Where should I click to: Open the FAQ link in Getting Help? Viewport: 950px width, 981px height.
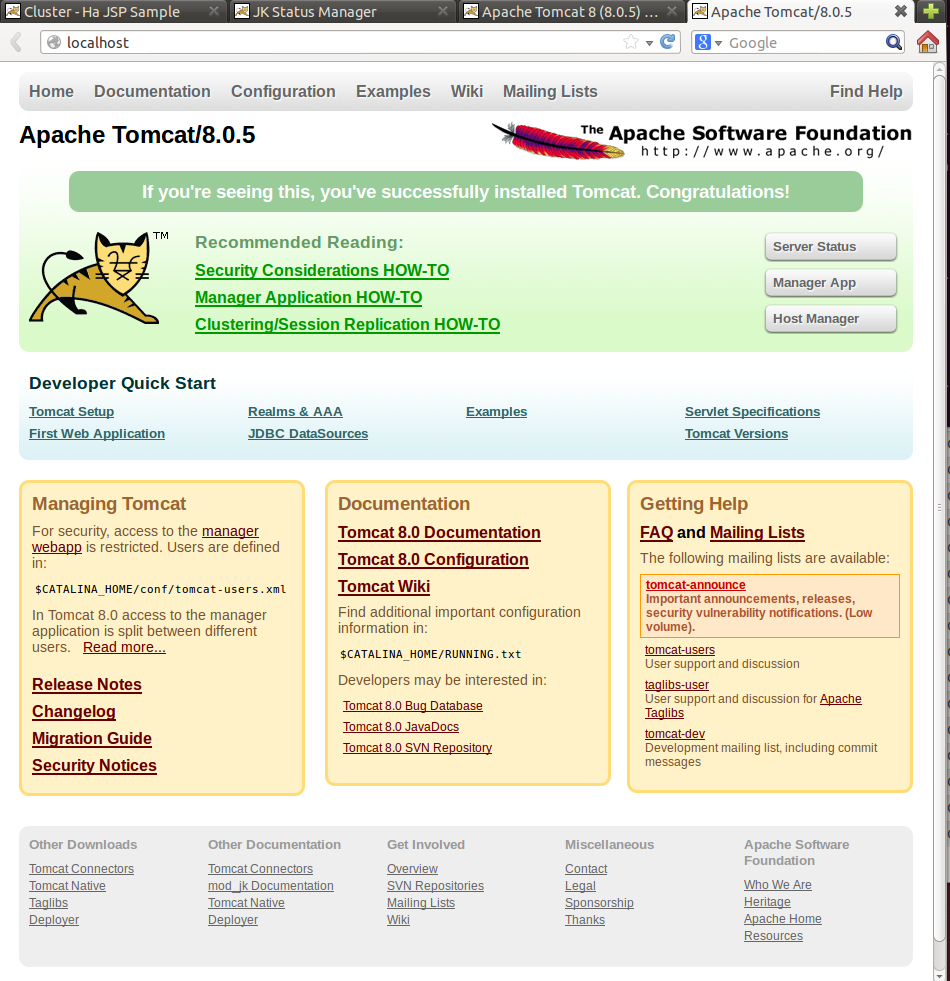point(656,532)
